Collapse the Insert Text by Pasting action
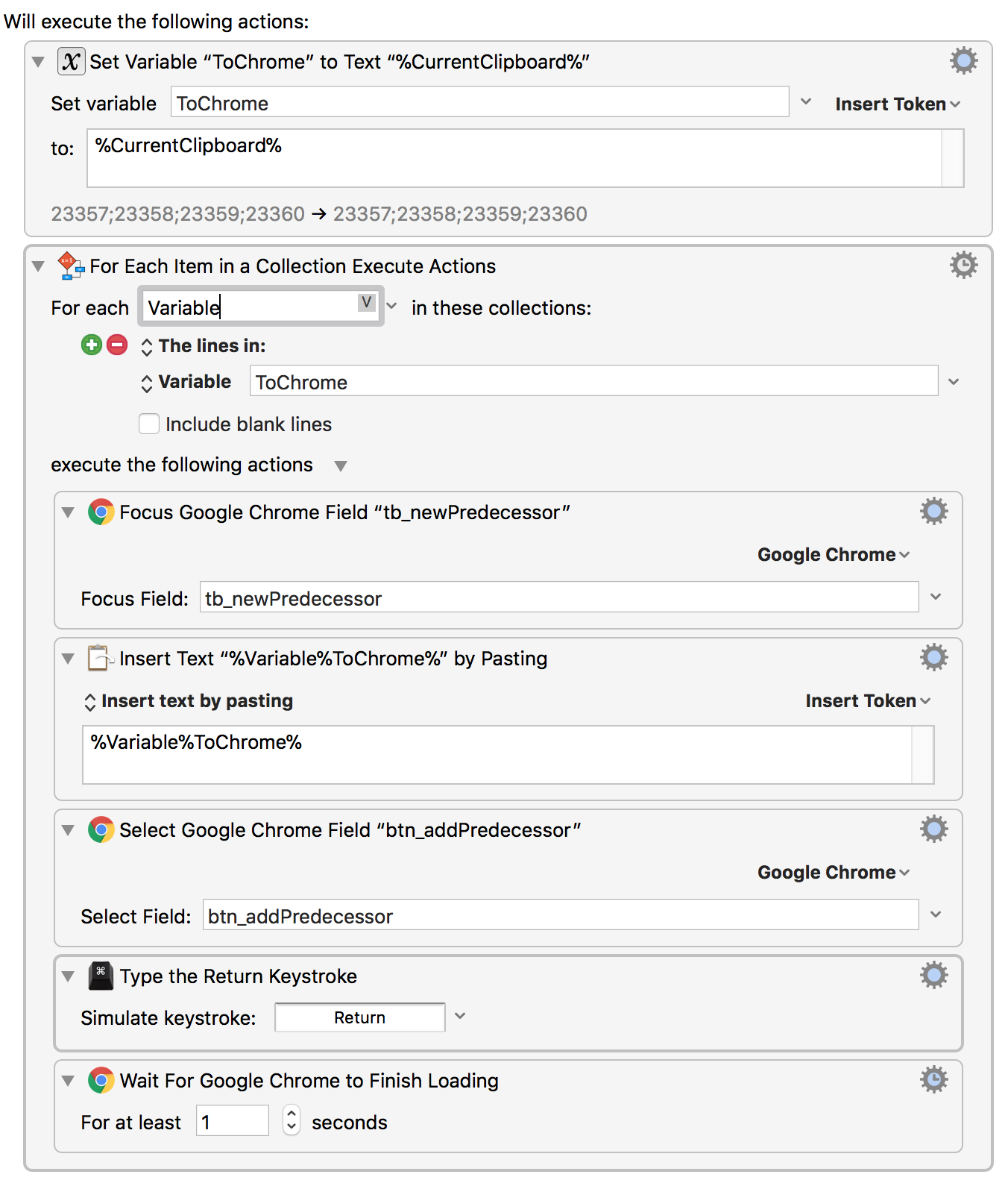Image resolution: width=1008 pixels, height=1183 pixels. [x=68, y=659]
